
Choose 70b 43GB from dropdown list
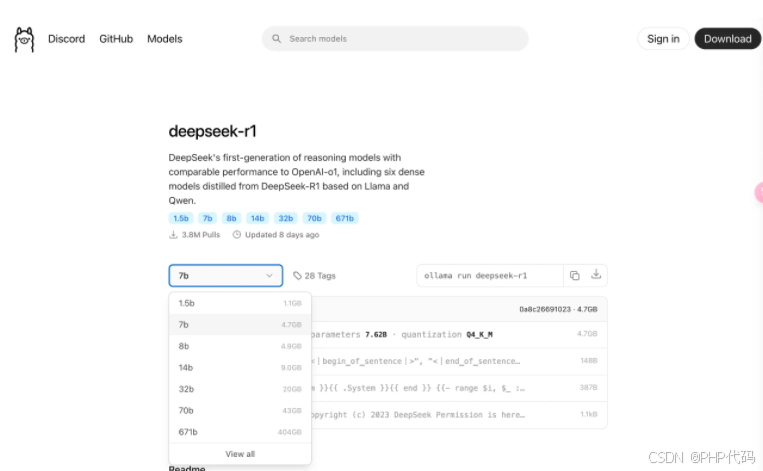240,410
